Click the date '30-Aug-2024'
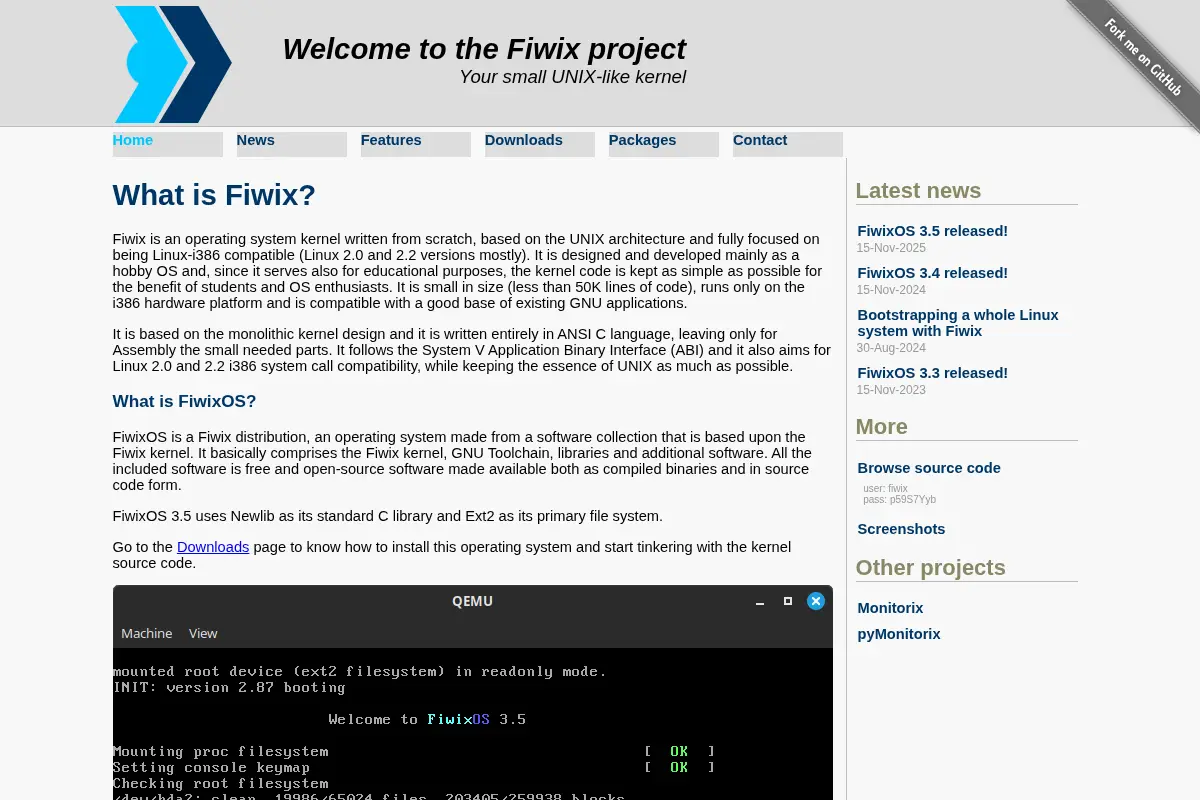 (x=891, y=348)
